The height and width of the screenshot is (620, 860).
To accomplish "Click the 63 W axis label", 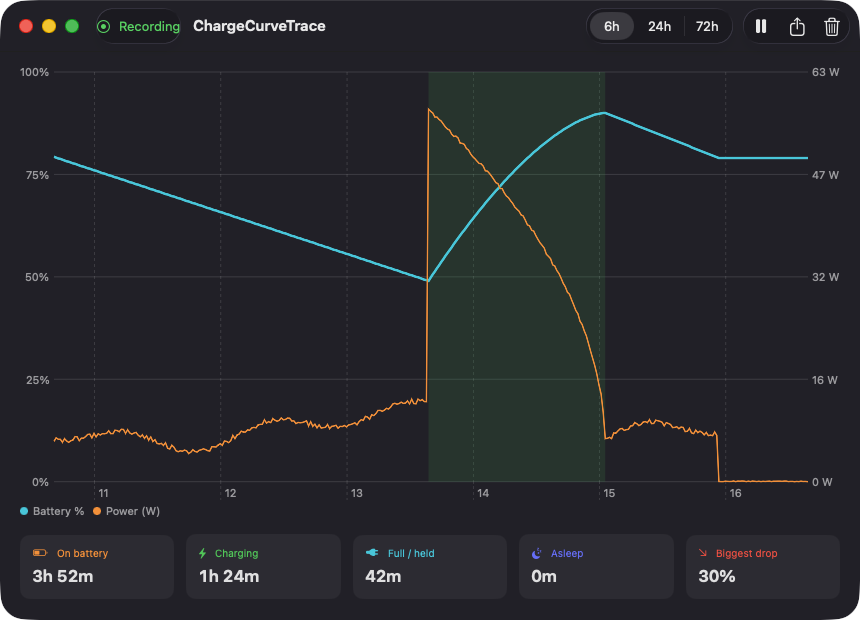I will (825, 72).
